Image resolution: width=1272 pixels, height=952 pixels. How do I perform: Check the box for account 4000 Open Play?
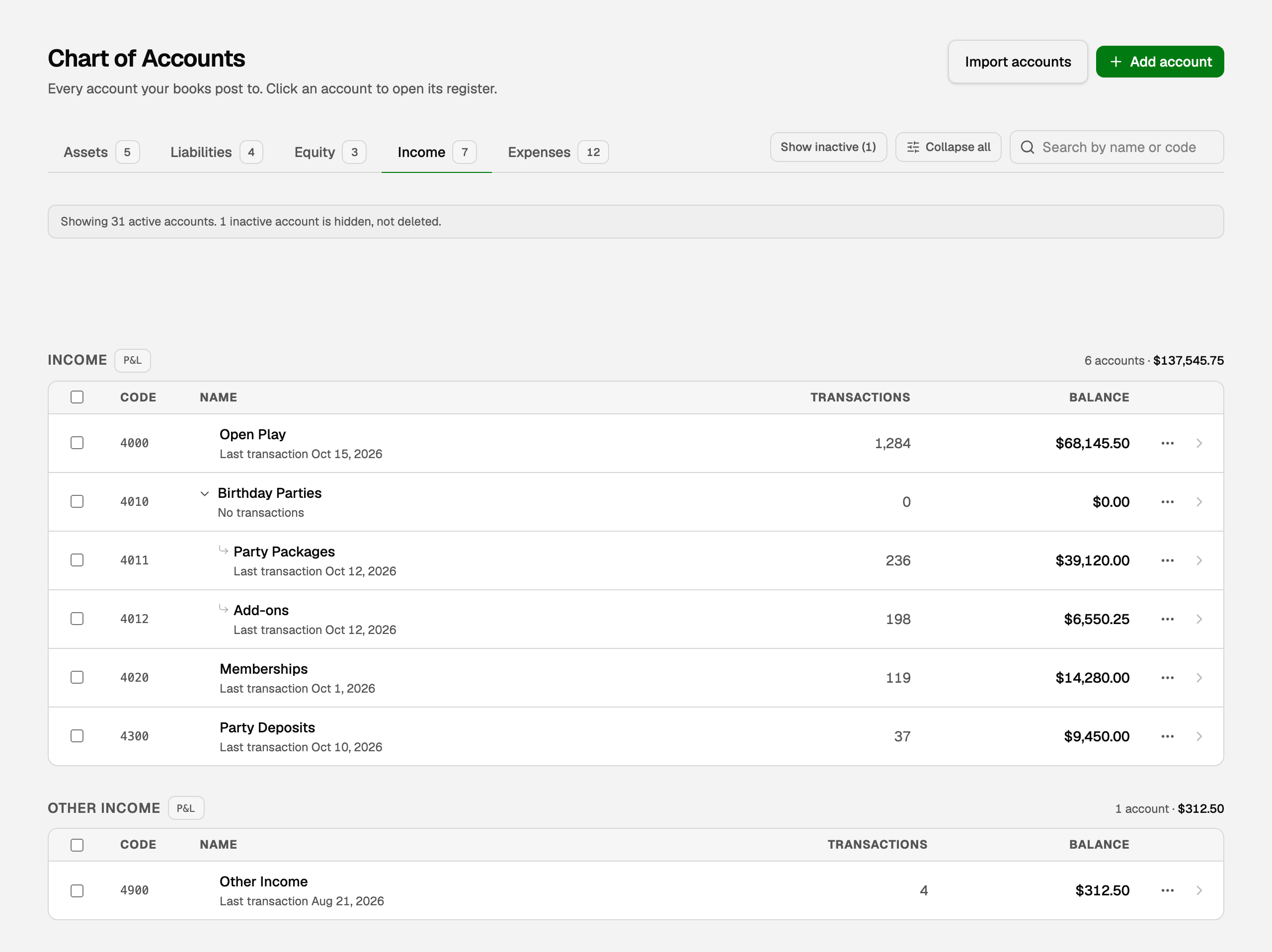pyautogui.click(x=77, y=443)
